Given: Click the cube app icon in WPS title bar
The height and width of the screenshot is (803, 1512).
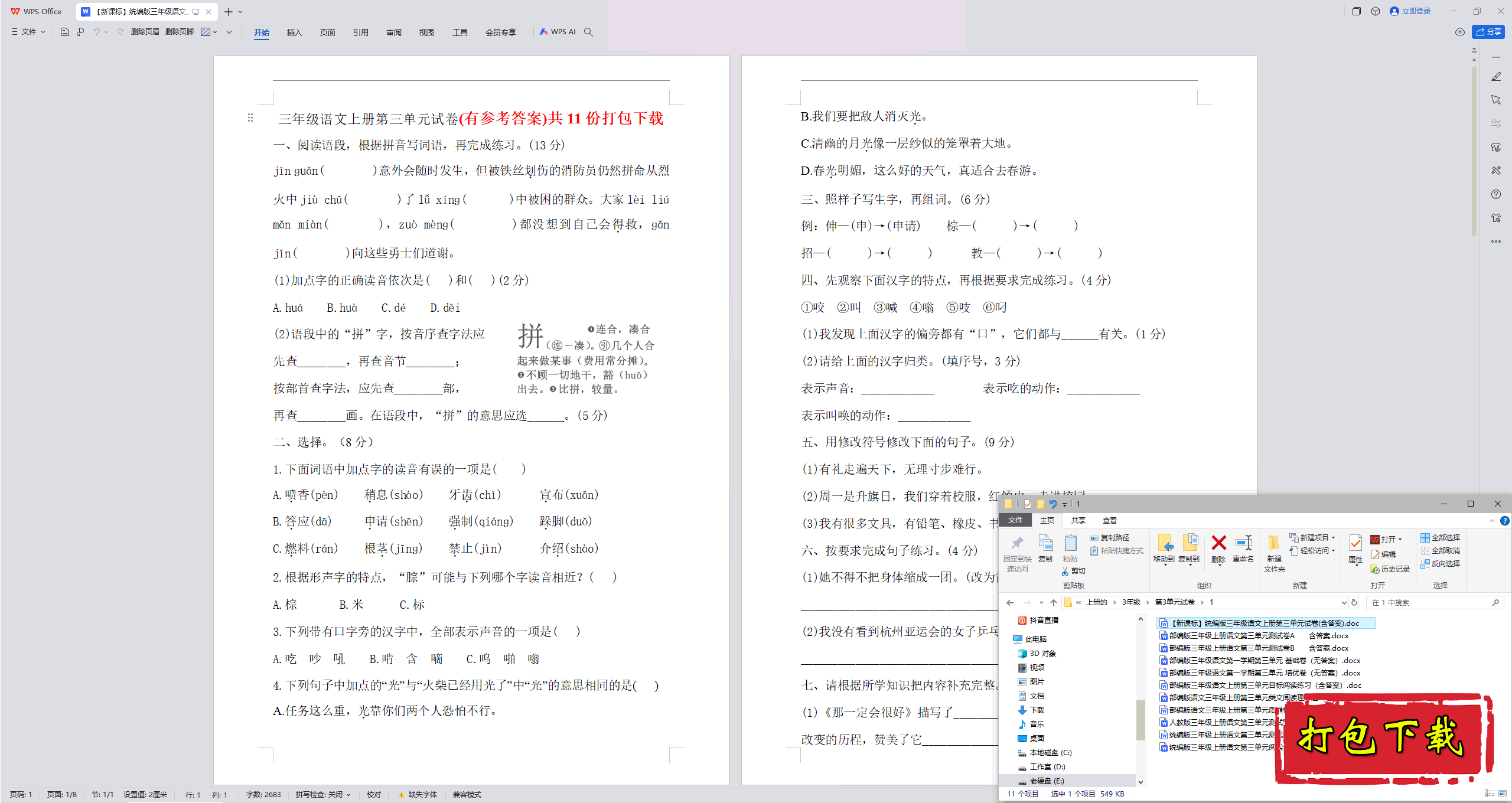Looking at the screenshot, I should pyautogui.click(x=1376, y=11).
